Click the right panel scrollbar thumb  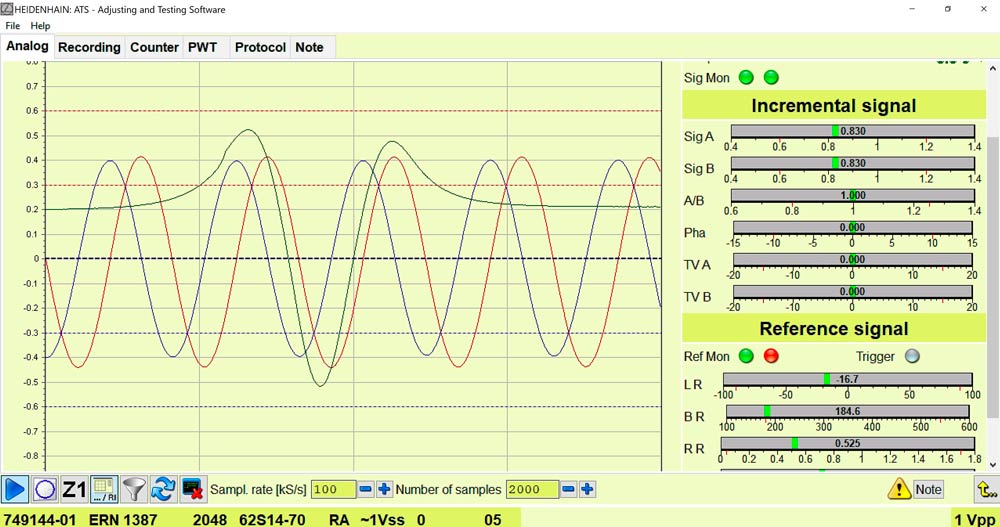[x=993, y=278]
